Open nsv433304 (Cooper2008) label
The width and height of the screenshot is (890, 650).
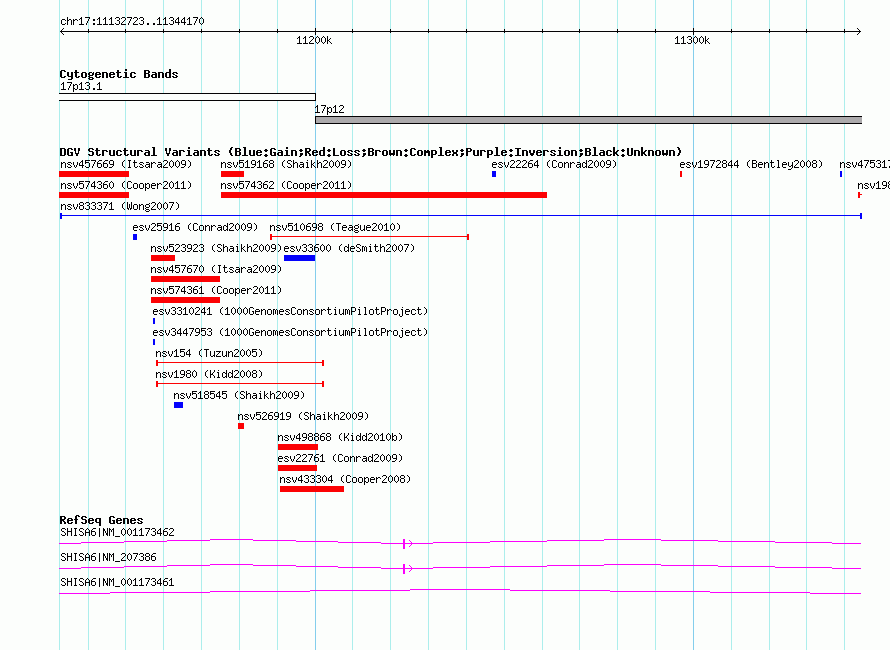[x=345, y=479]
